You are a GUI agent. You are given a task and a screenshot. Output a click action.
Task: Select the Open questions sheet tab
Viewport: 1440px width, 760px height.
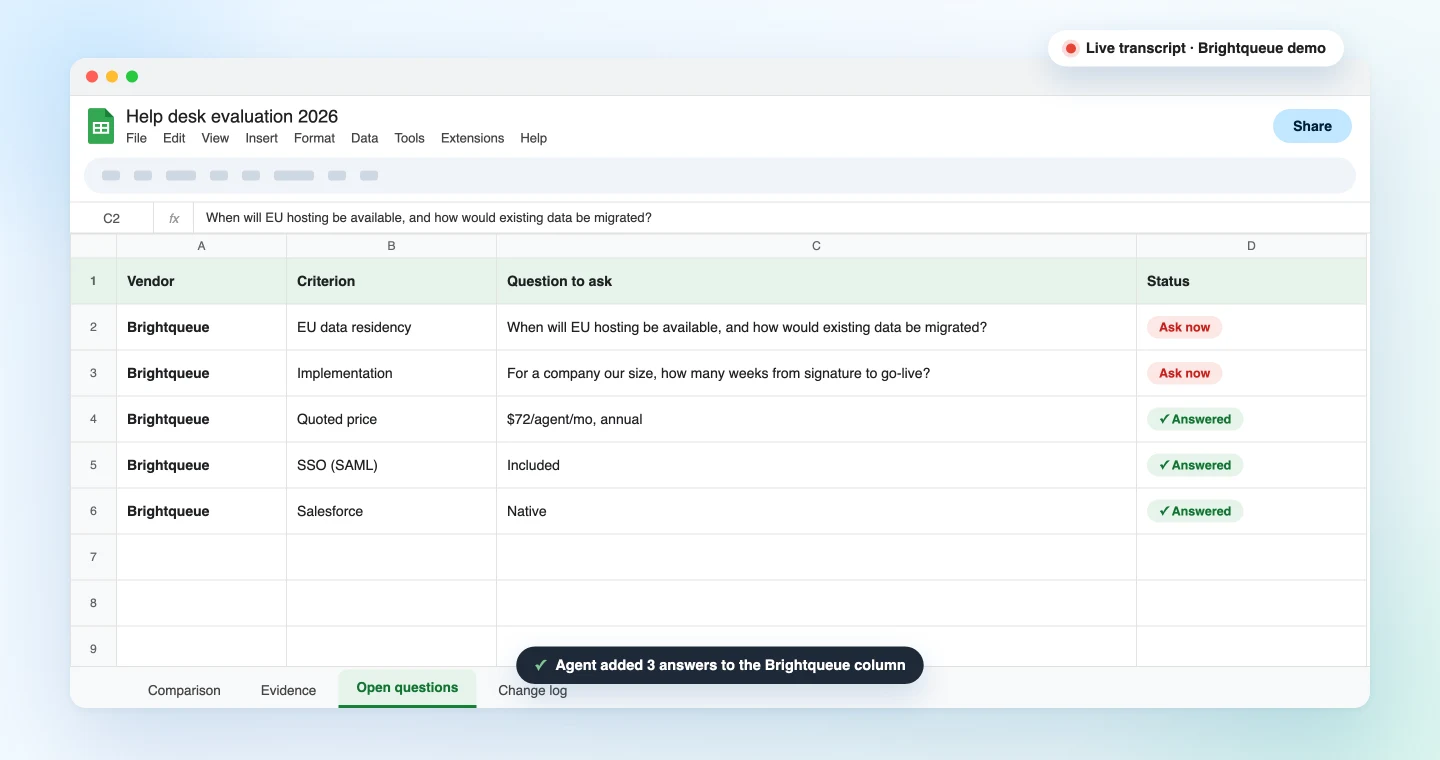[407, 688]
